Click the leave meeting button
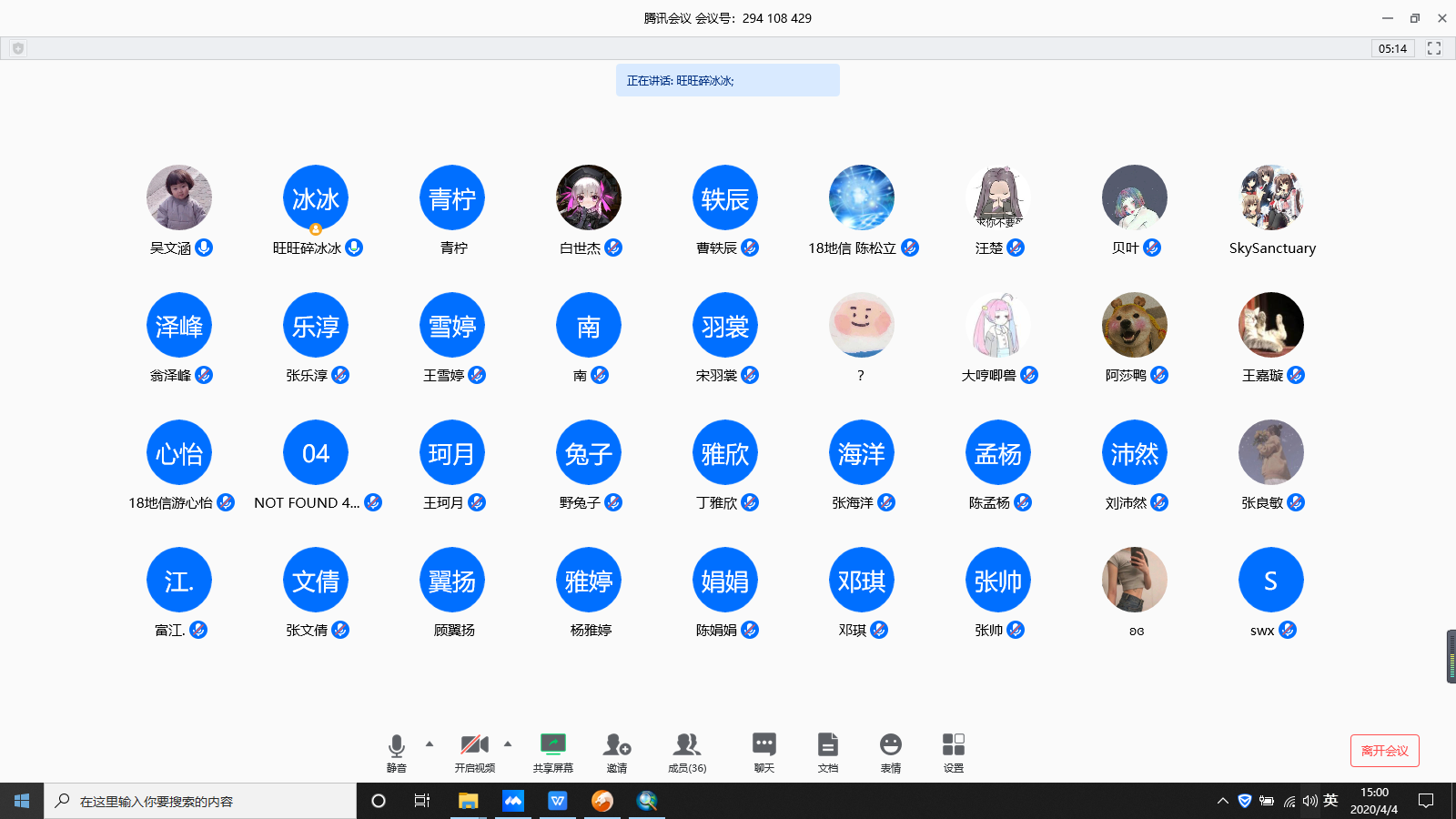Viewport: 1456px width, 819px height. tap(1384, 751)
